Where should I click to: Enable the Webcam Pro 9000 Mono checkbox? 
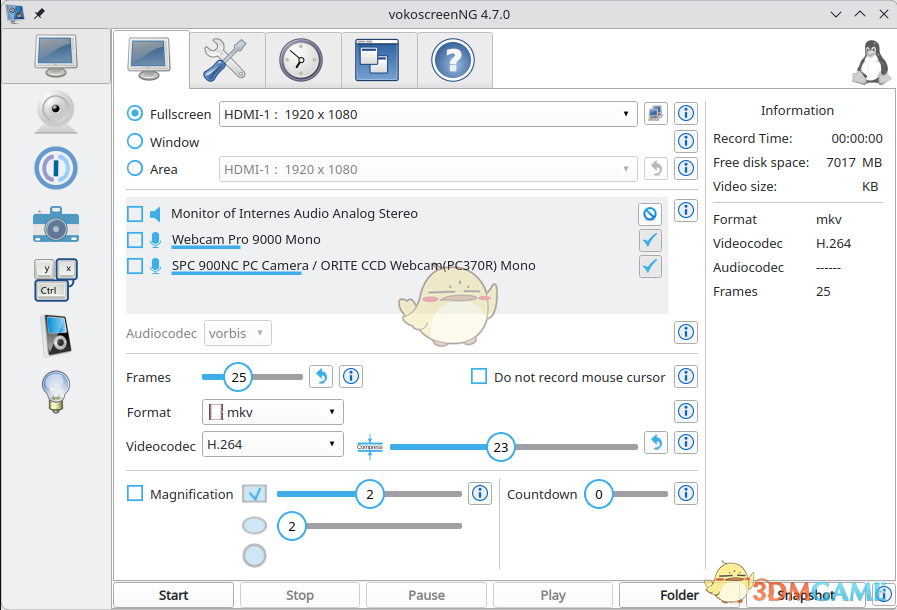click(x=135, y=240)
